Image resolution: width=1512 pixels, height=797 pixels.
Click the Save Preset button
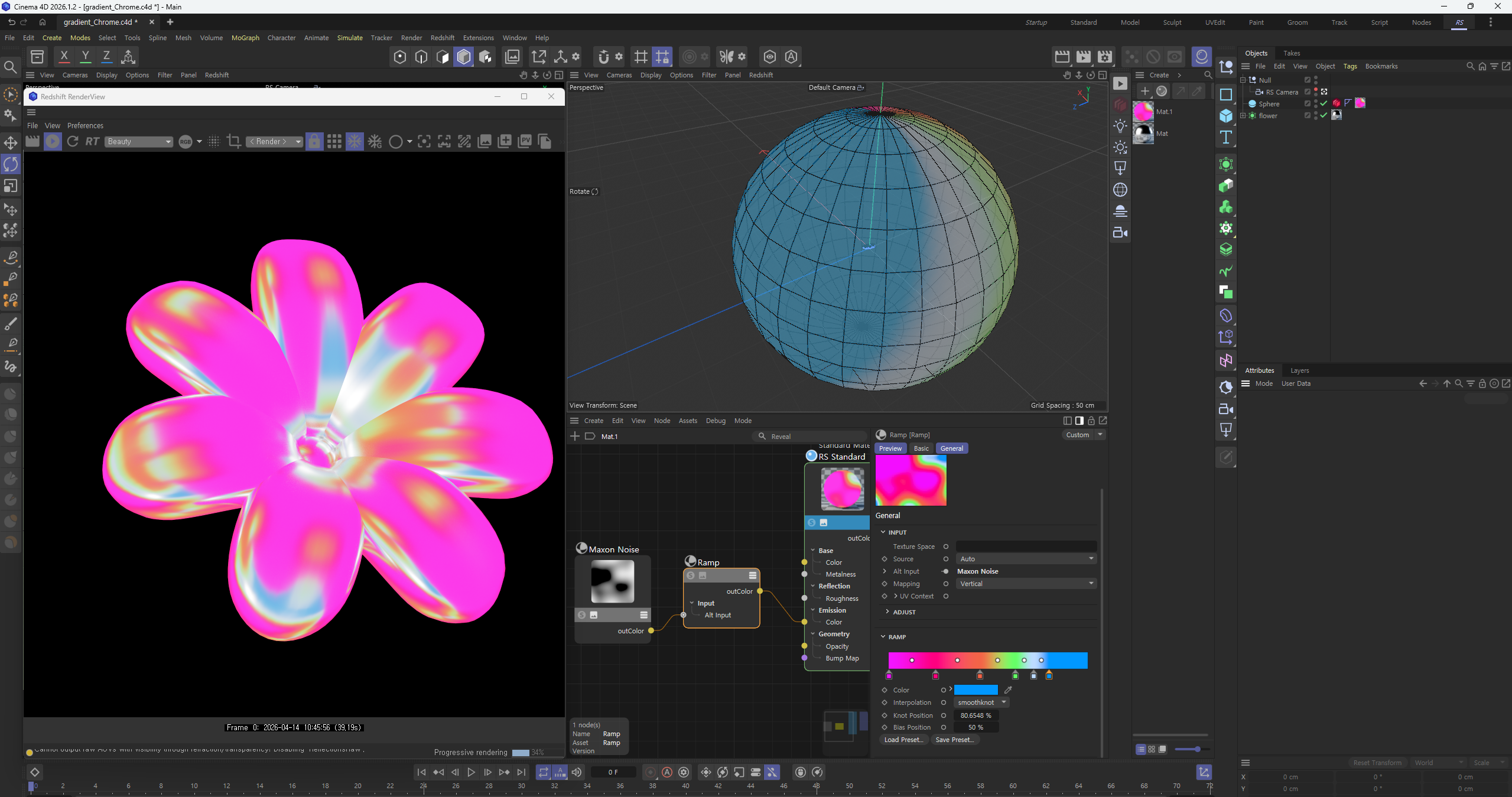pos(954,740)
